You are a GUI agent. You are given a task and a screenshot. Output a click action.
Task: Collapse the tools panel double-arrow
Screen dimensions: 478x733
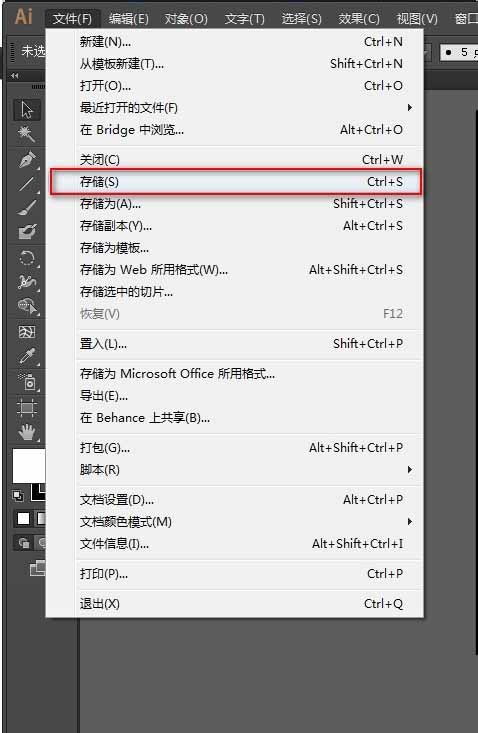pyautogui.click(x=14, y=76)
